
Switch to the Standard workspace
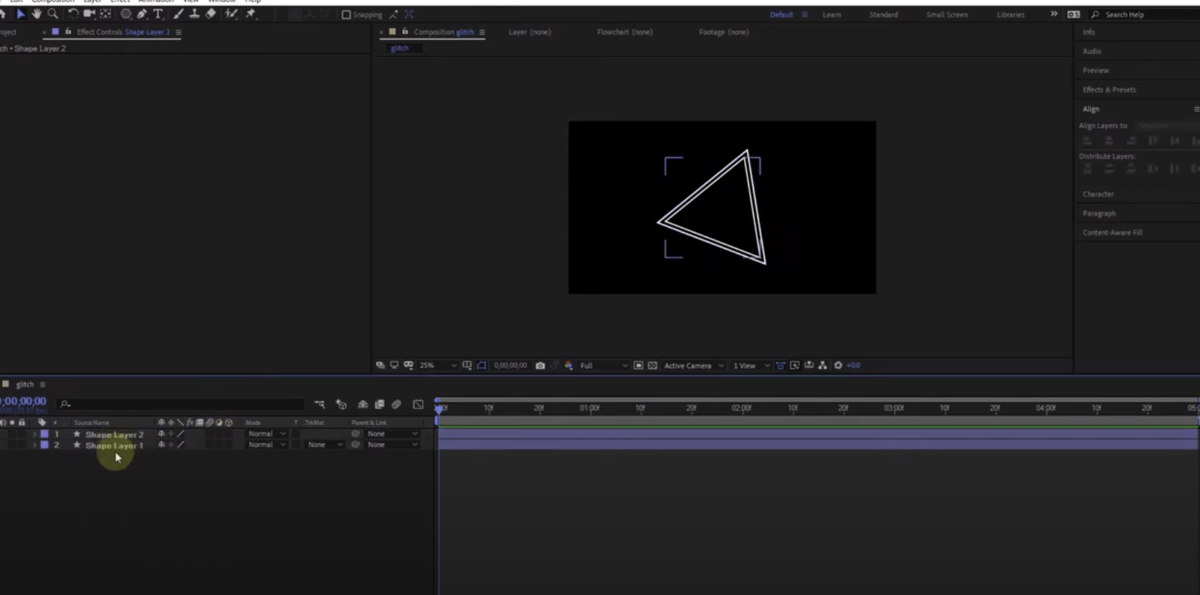coord(883,15)
